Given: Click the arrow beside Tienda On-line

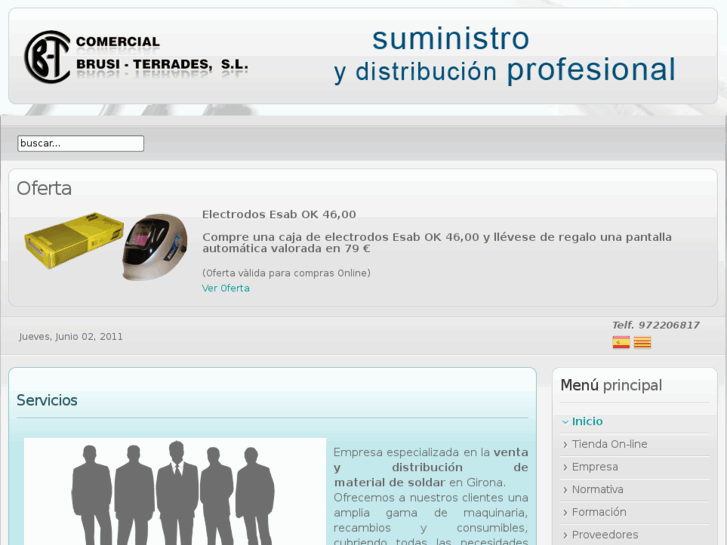Looking at the screenshot, I should [565, 444].
